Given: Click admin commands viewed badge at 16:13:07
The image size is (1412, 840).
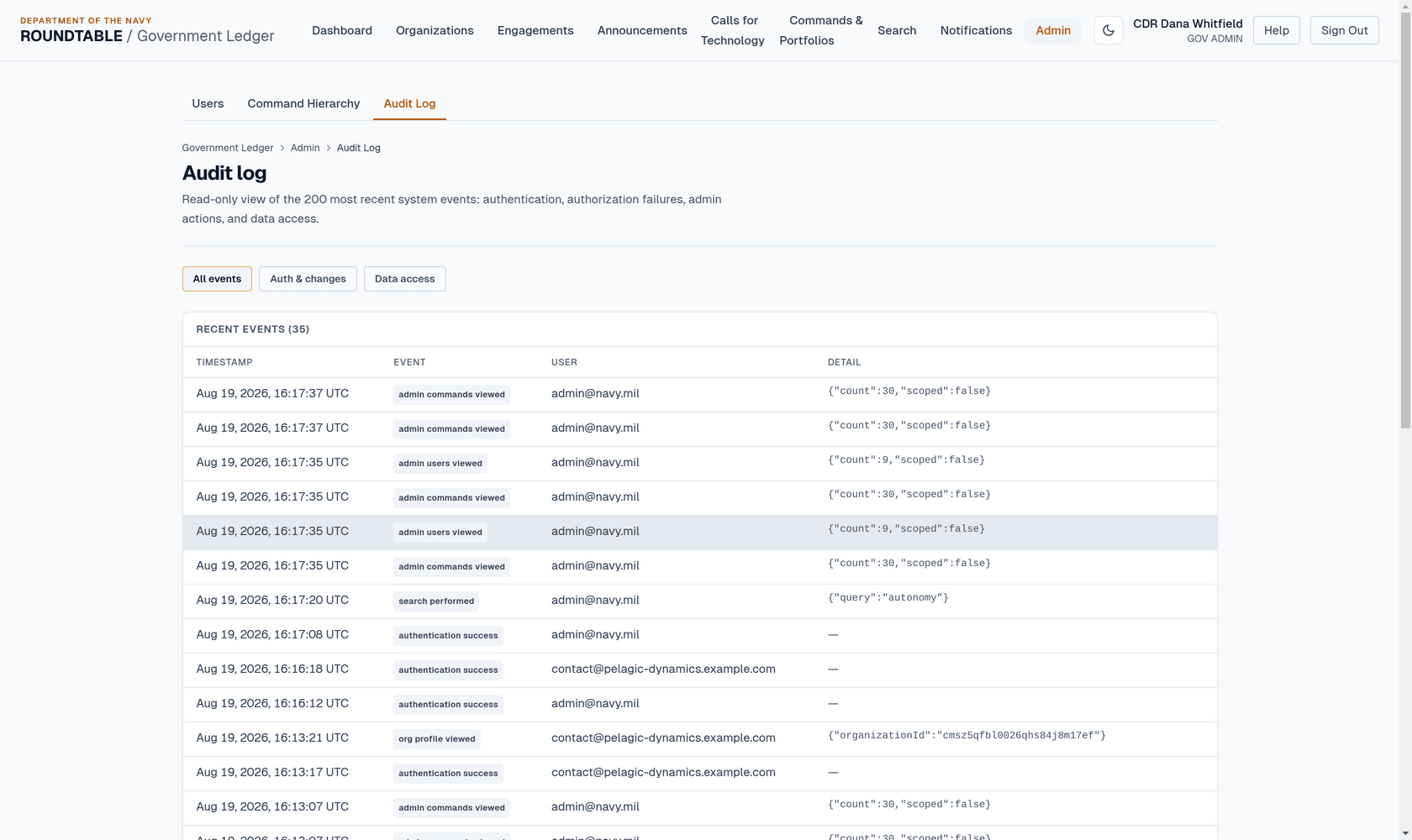Looking at the screenshot, I should click(x=451, y=807).
